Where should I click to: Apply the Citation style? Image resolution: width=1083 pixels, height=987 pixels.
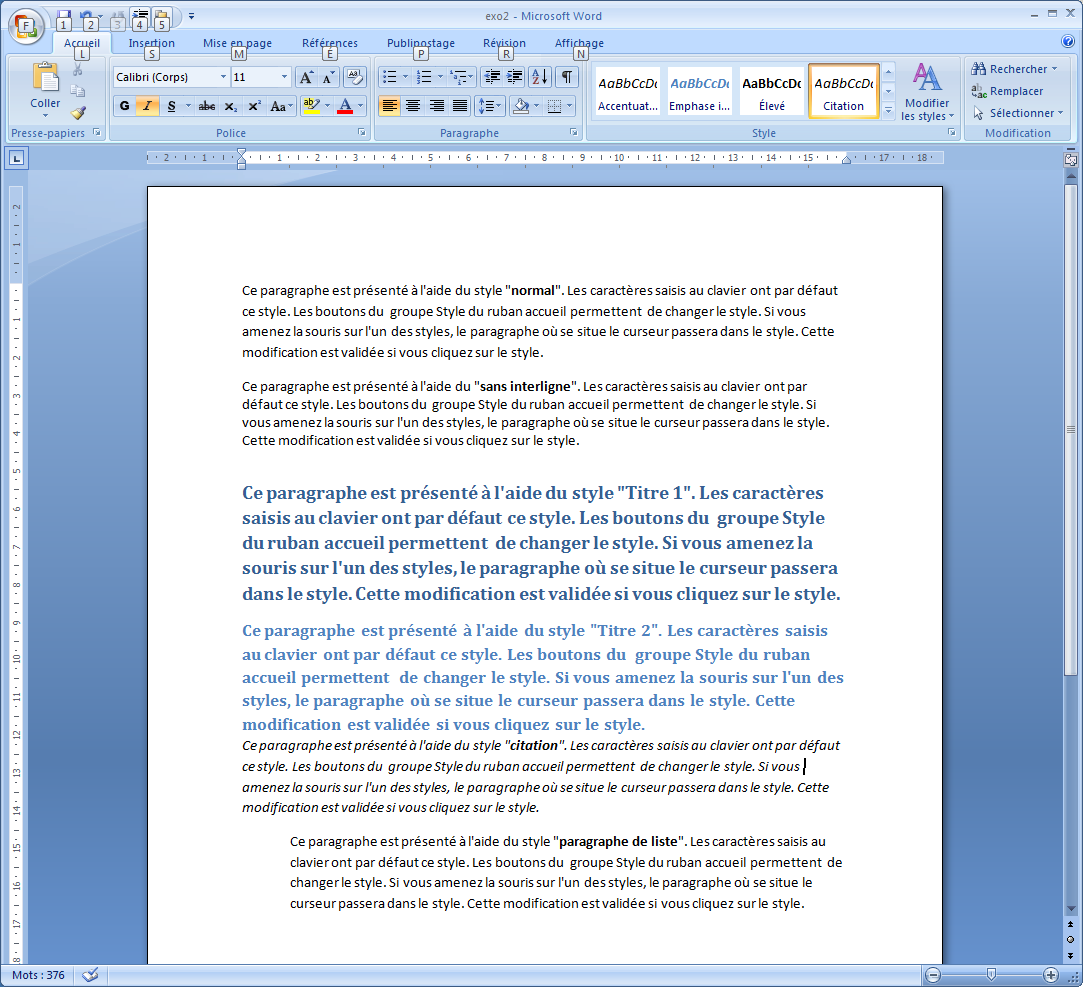click(x=843, y=91)
